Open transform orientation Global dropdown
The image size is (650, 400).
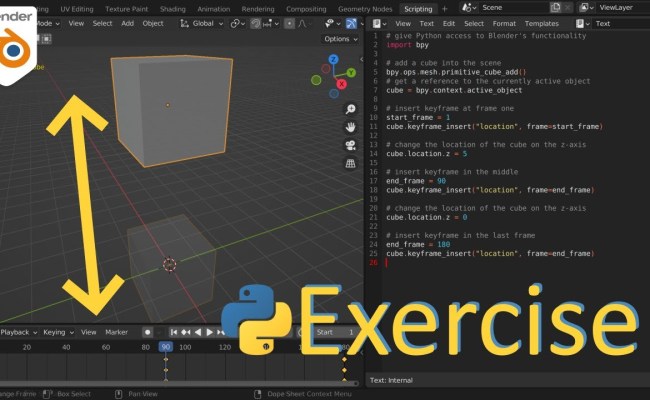(x=202, y=24)
